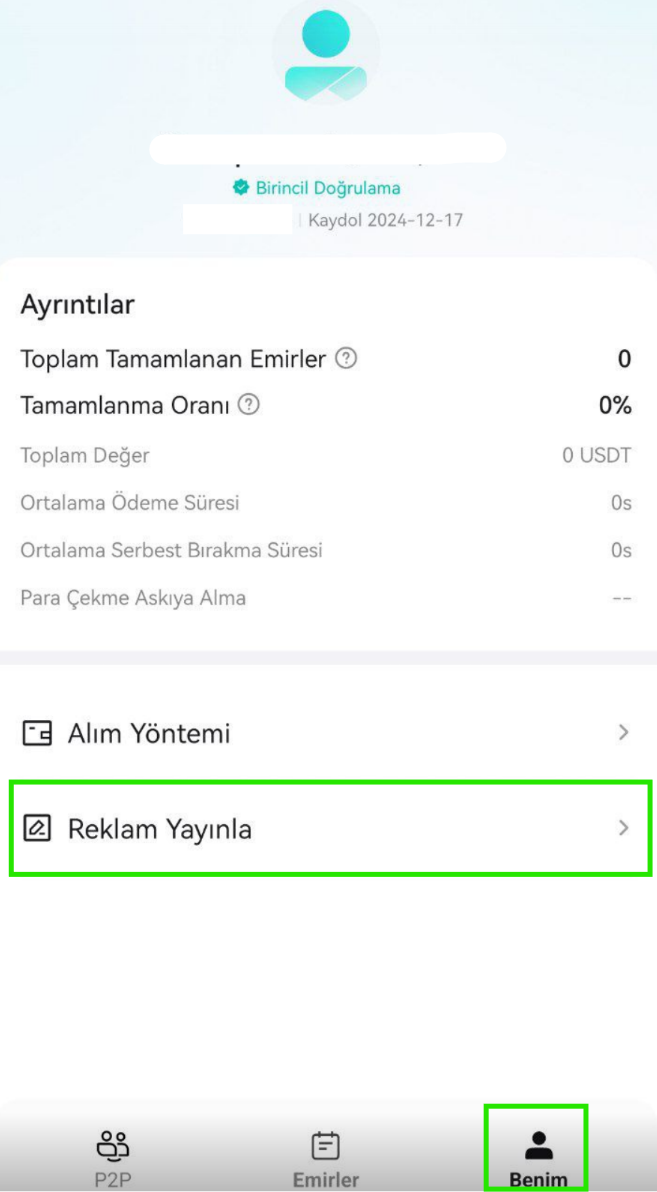Open help for Toplam Tamamlanan Emirler
Viewport: 657px width, 1192px height.
[346, 358]
